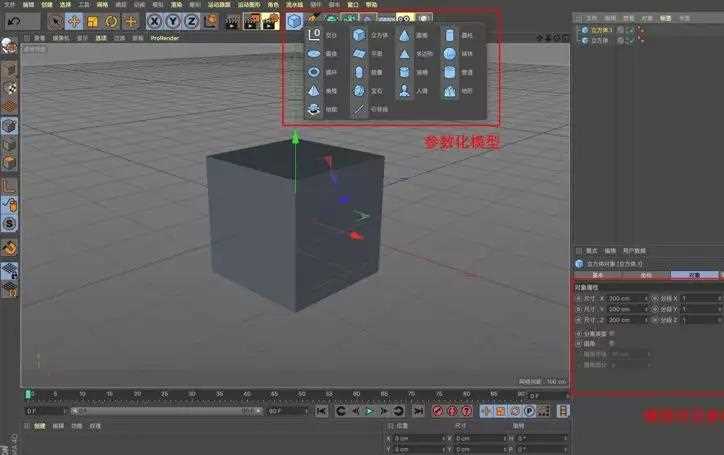
Task: Toggle X axis lock
Action: 155,21
